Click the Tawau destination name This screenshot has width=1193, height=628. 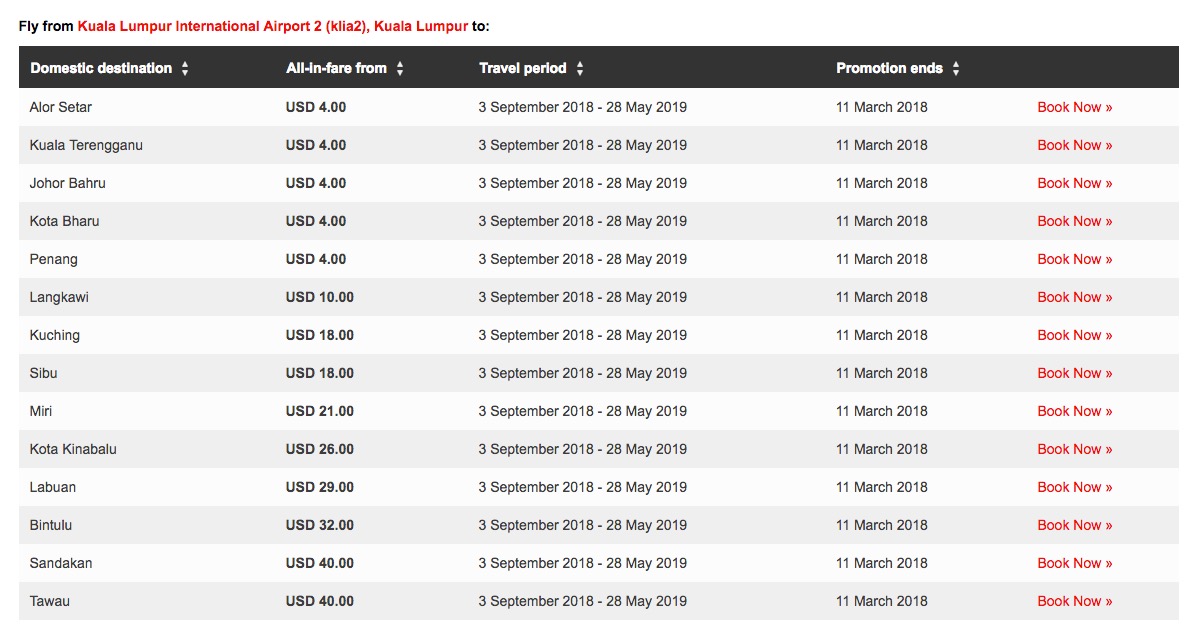click(x=49, y=601)
